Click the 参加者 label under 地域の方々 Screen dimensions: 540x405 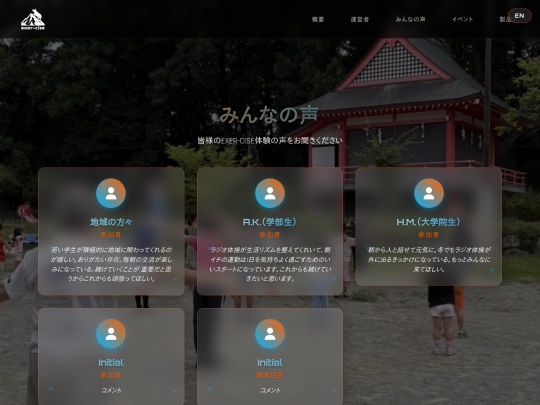tap(111, 235)
